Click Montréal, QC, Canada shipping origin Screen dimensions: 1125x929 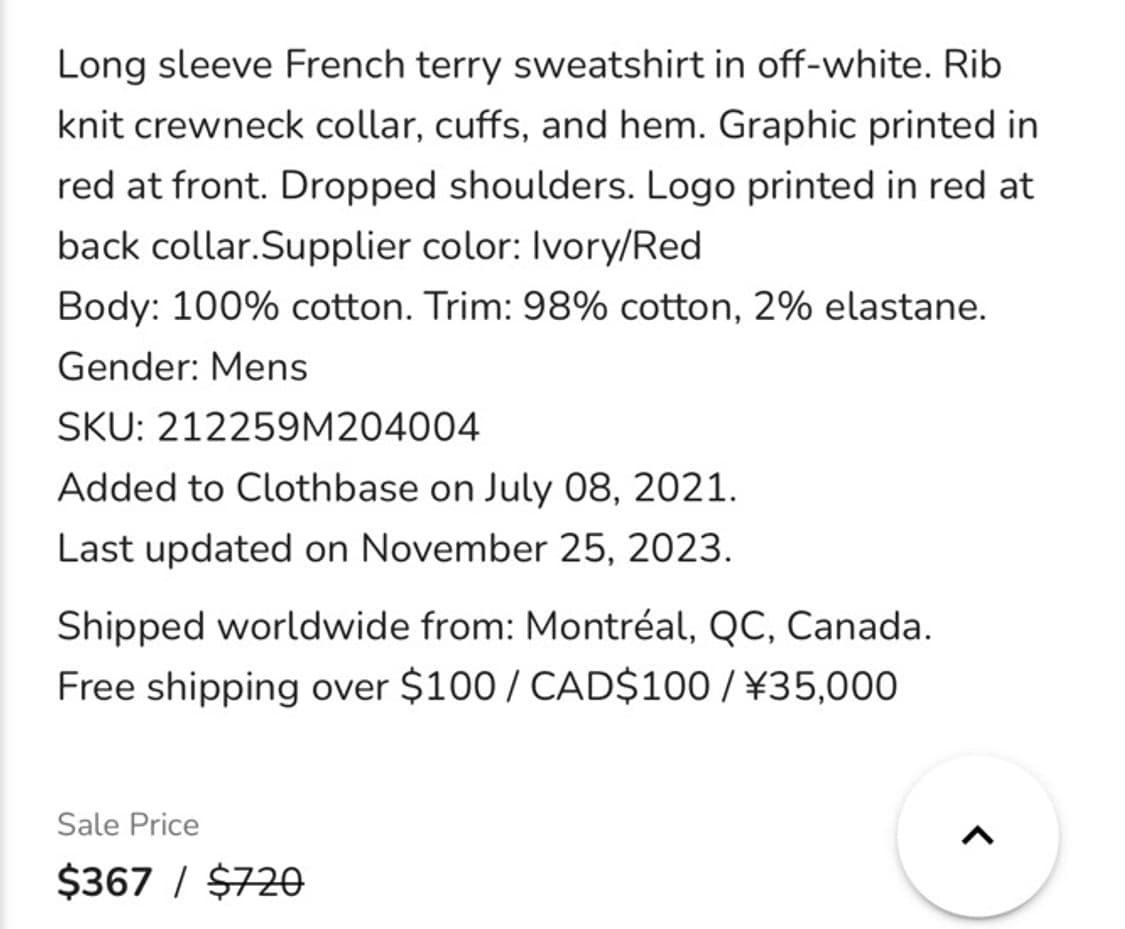728,626
